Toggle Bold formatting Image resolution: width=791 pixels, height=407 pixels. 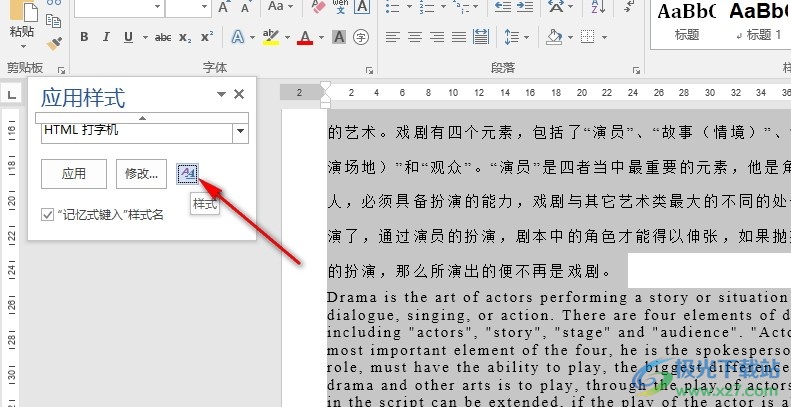[x=84, y=37]
